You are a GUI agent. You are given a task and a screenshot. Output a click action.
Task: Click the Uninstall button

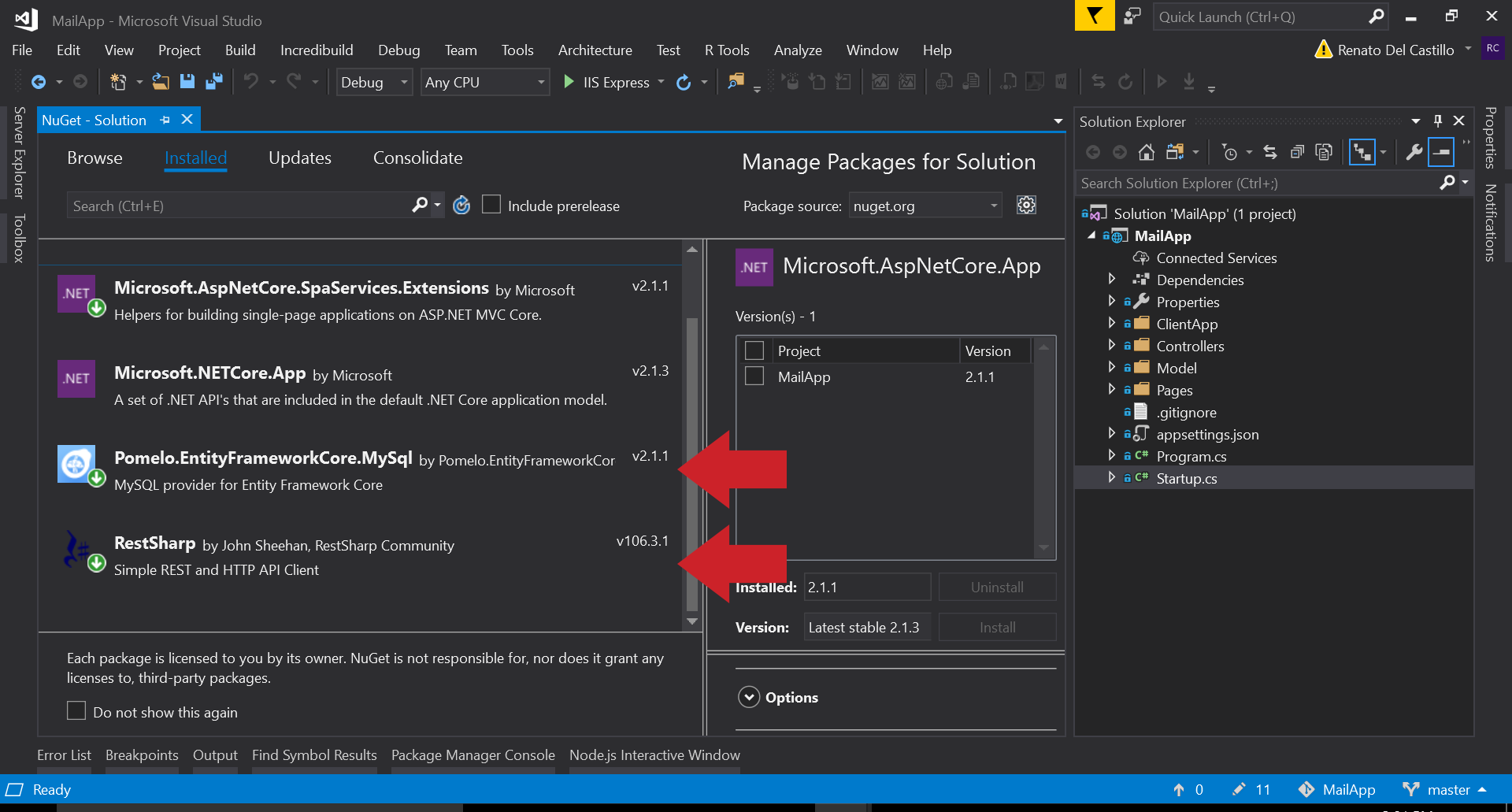tap(997, 587)
